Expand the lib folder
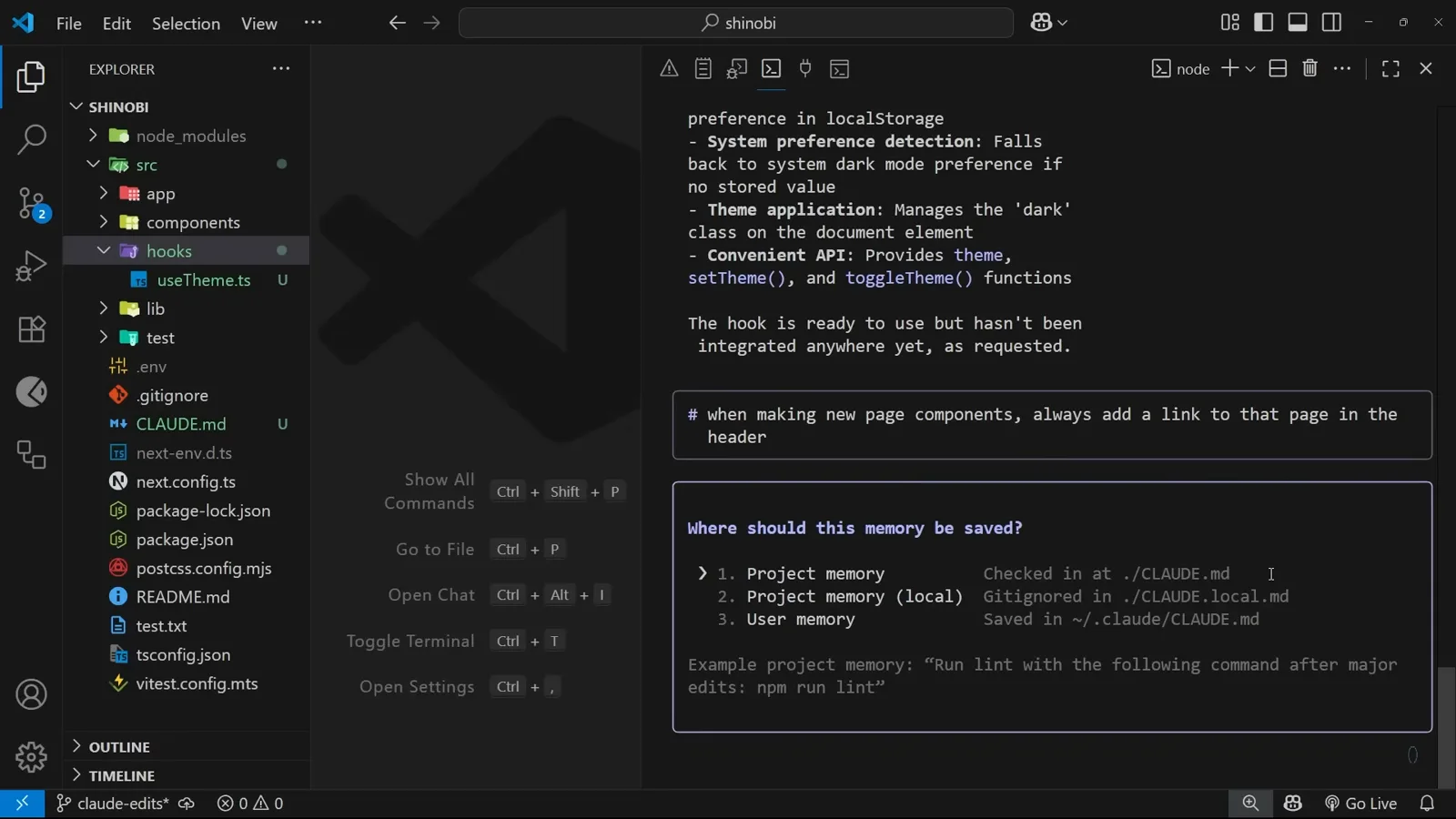This screenshot has height=819, width=1456. 104,308
